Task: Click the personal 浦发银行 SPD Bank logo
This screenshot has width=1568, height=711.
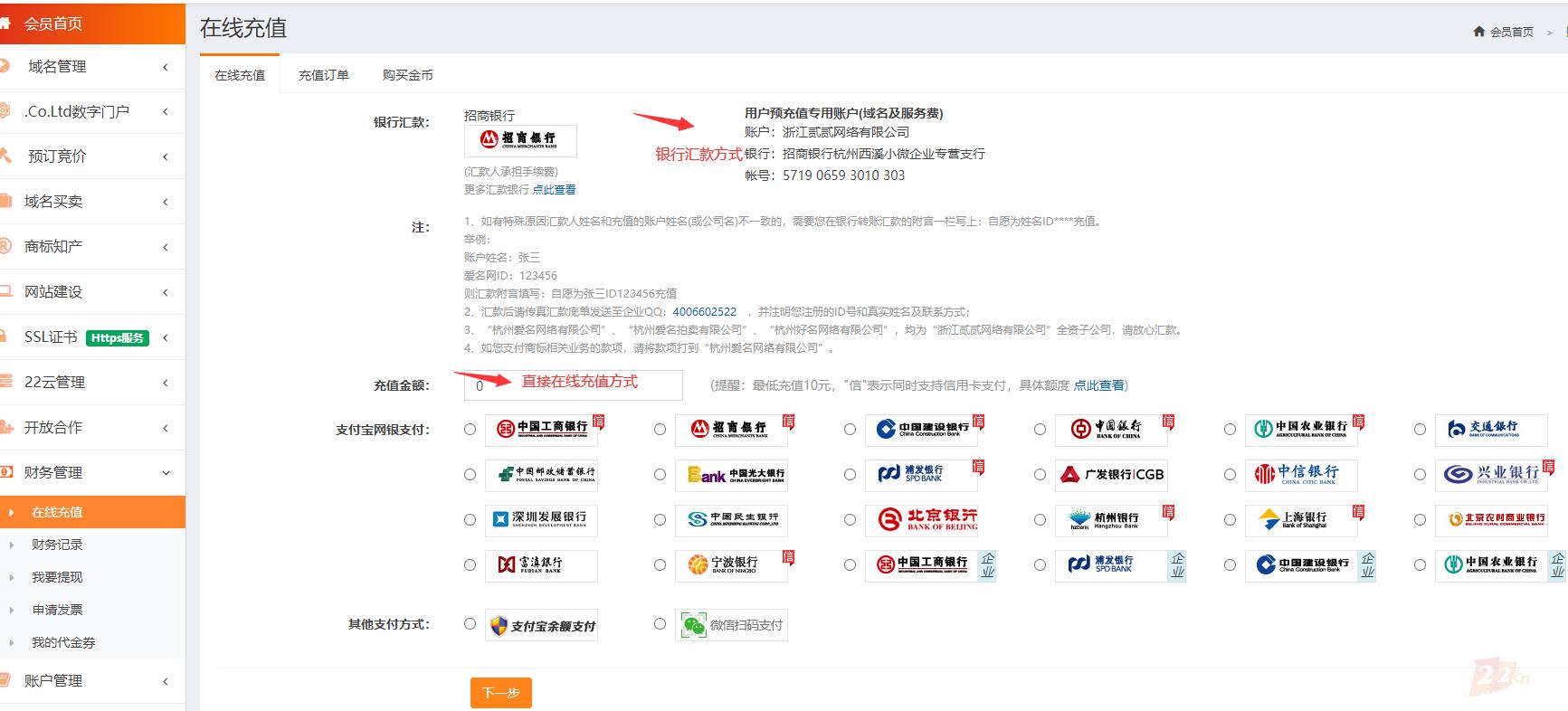Action: coord(921,475)
